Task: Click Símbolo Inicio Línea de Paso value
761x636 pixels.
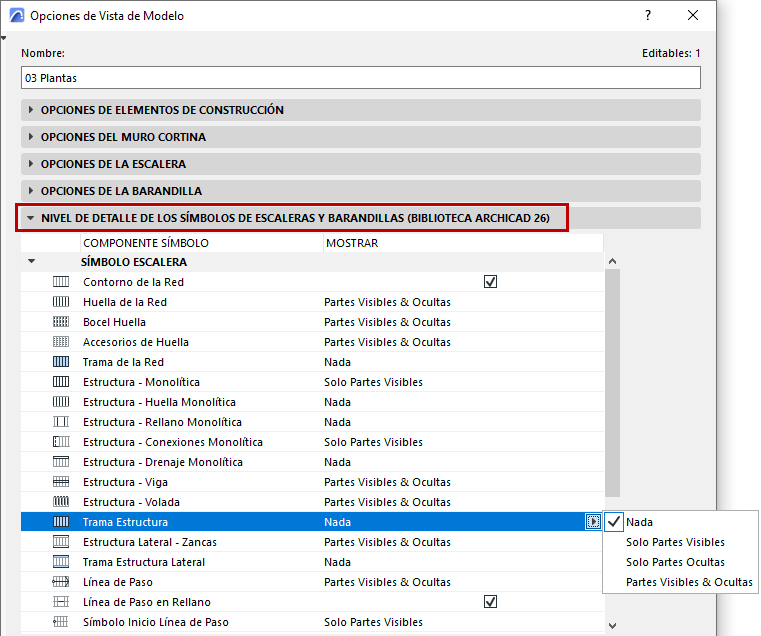Action: point(373,622)
